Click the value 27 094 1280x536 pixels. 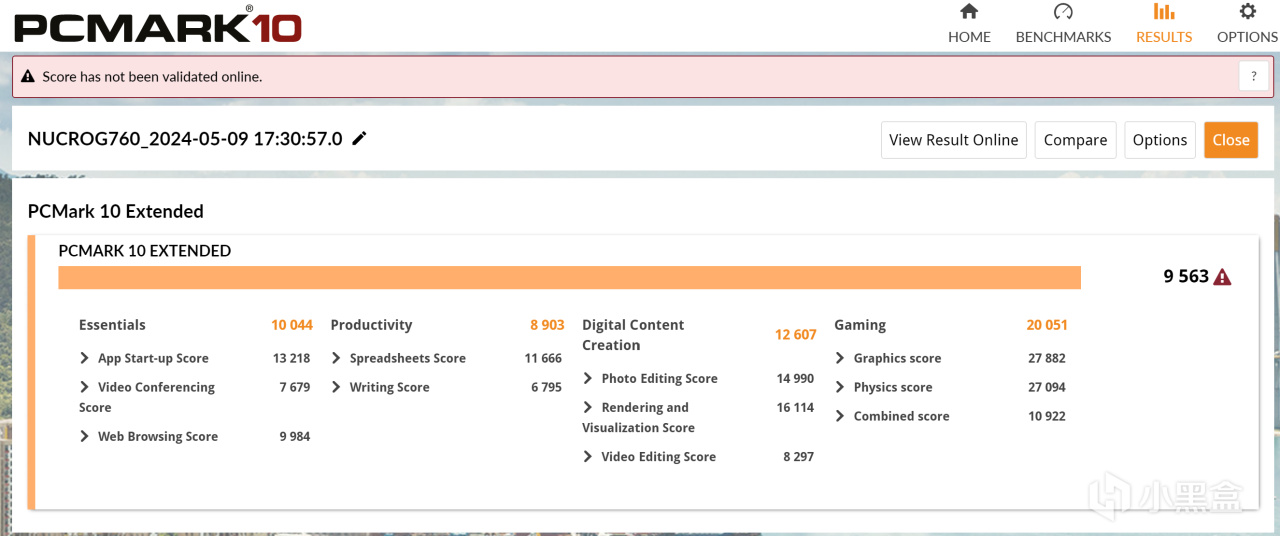coord(1047,387)
